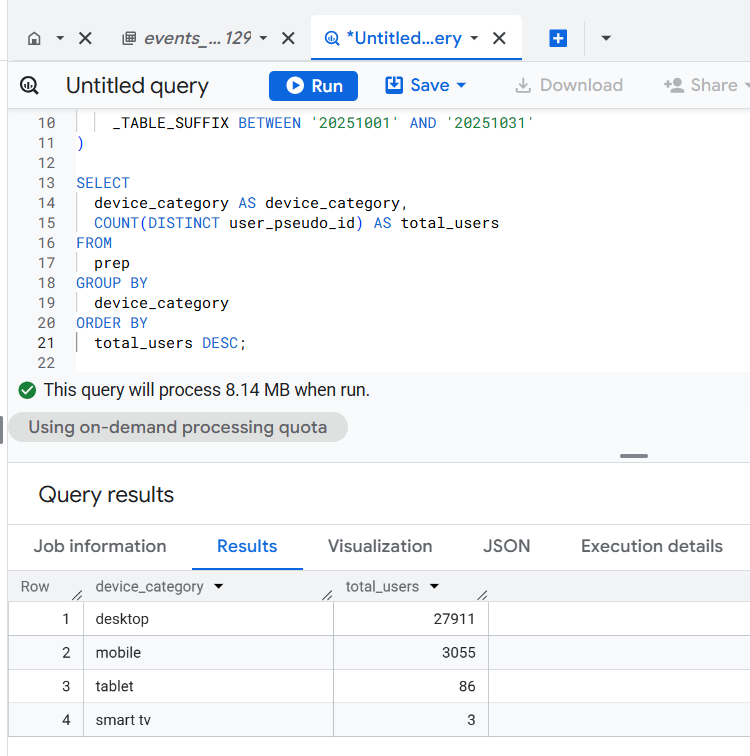View the Execution details tab

pos(651,546)
